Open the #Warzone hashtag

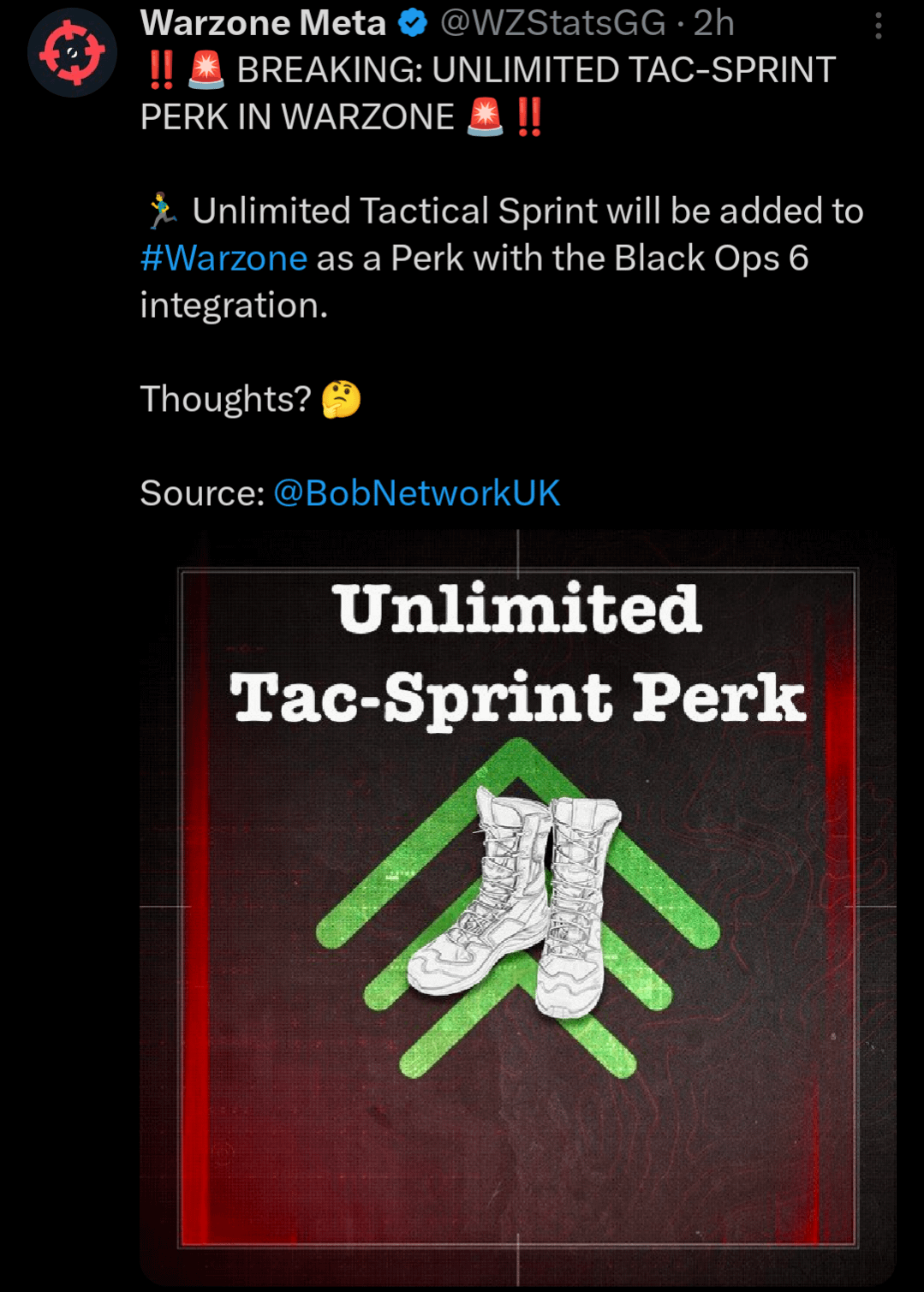[224, 258]
